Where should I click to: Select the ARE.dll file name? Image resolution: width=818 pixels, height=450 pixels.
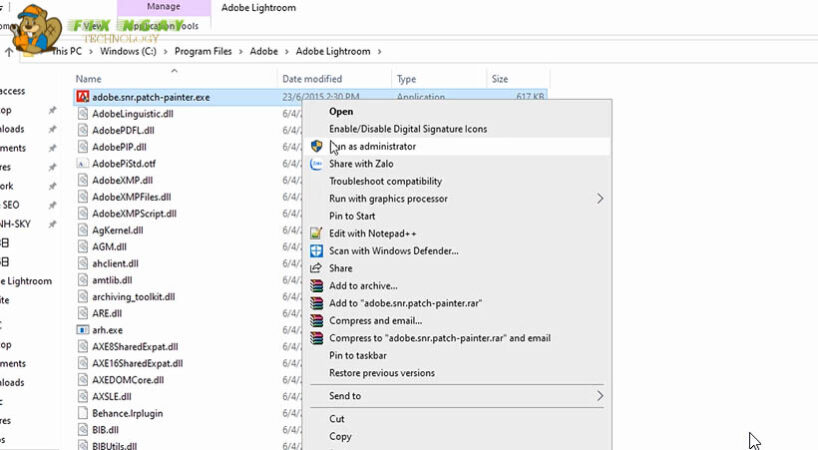point(106,313)
